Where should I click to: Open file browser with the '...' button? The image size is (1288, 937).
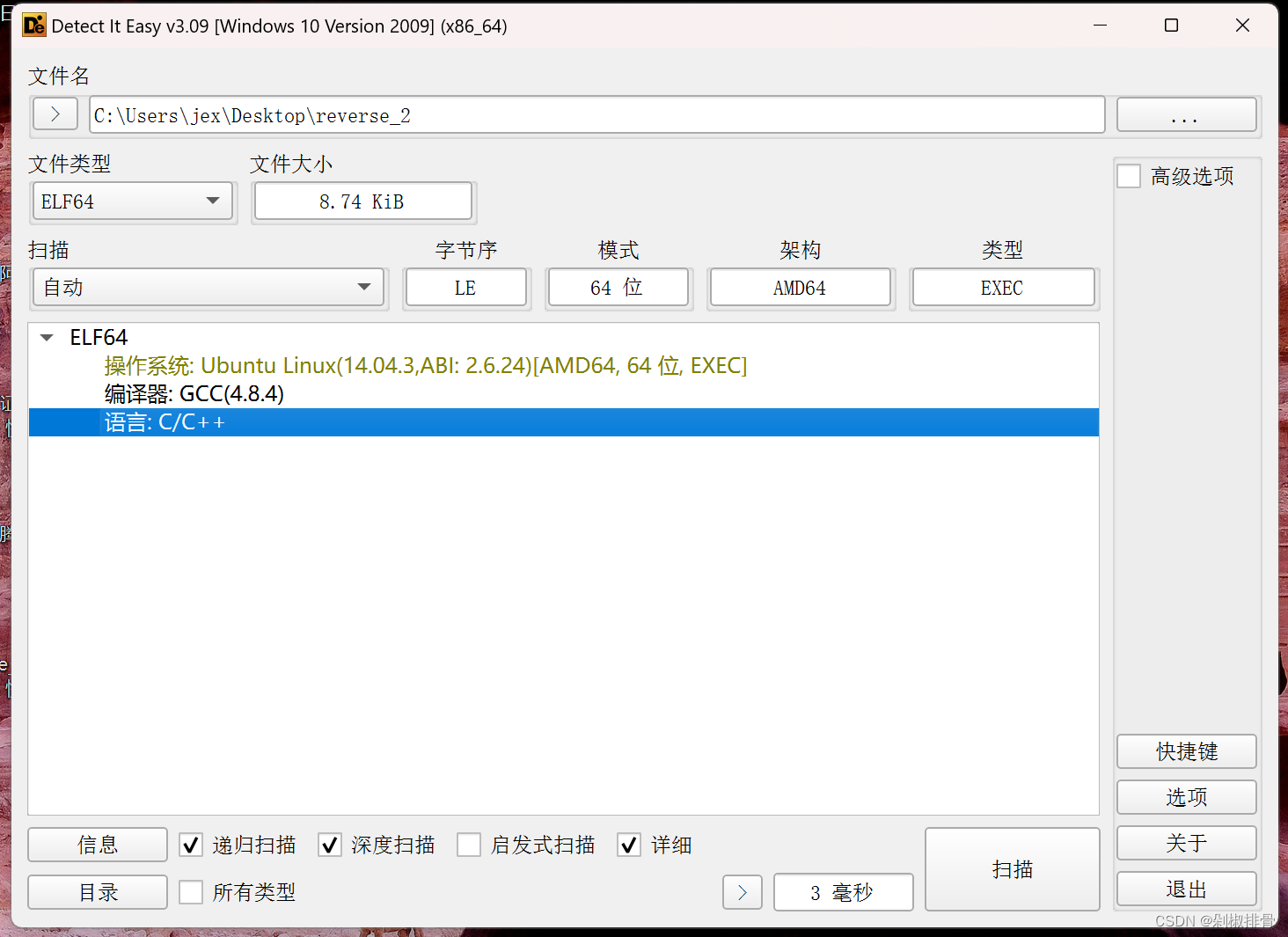pos(1186,115)
